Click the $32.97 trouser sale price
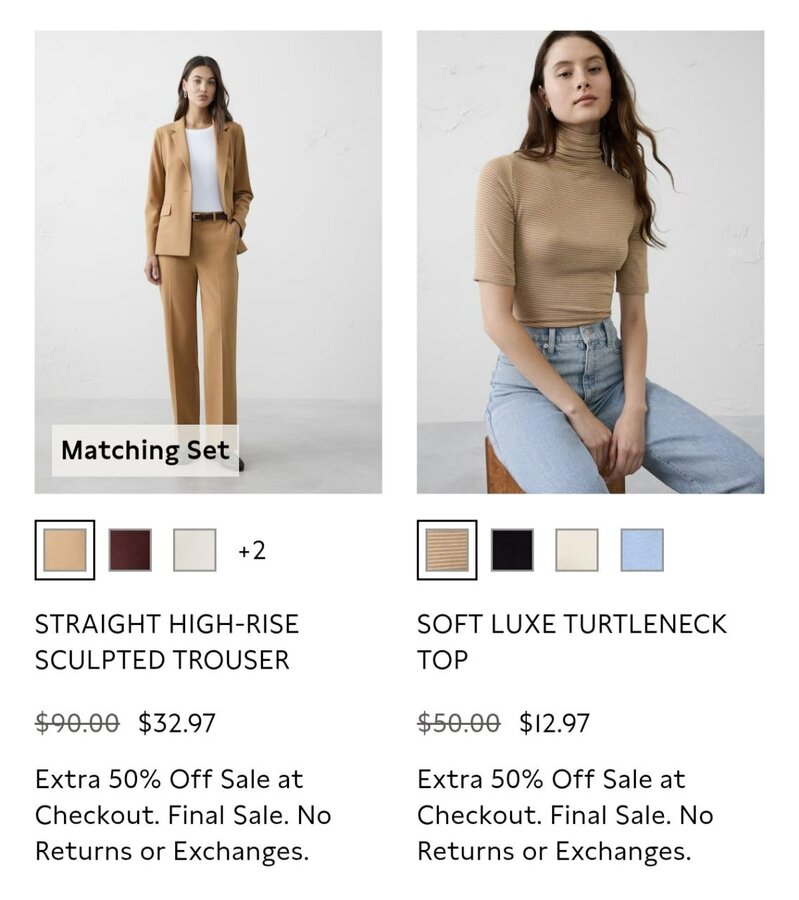This screenshot has width=799, height=900. [177, 723]
